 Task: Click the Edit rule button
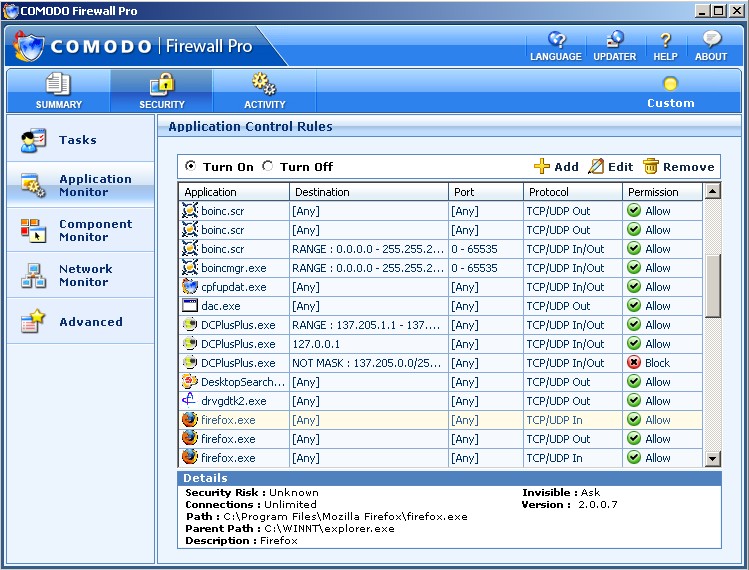(610, 166)
